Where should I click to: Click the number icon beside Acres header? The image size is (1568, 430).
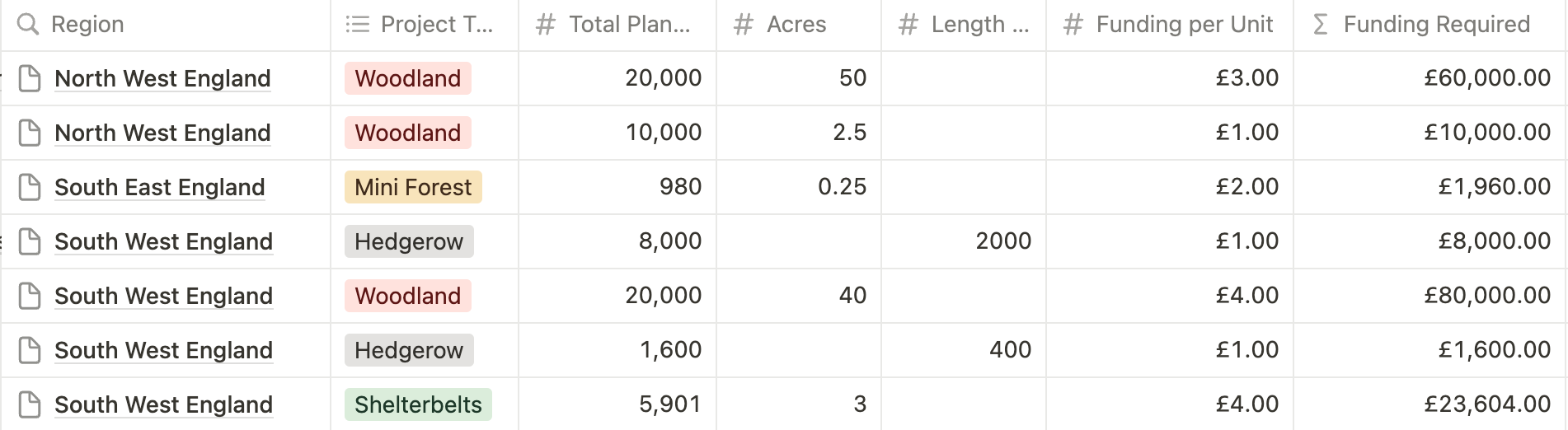[x=743, y=25]
